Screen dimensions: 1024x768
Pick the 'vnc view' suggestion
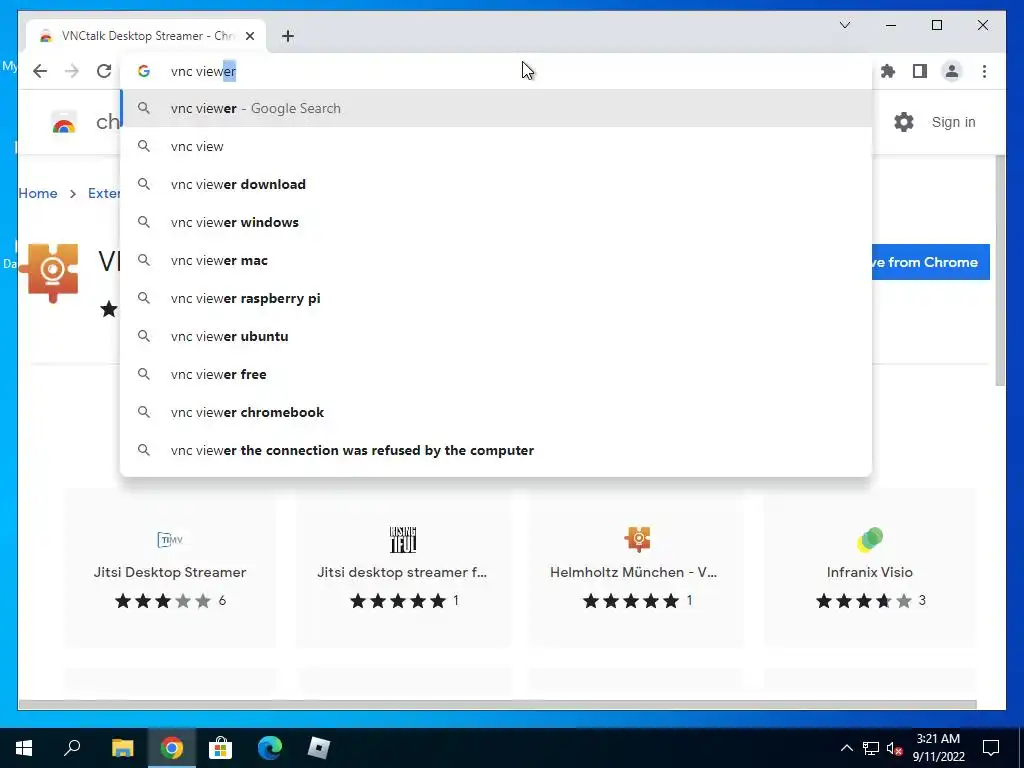[496, 146]
